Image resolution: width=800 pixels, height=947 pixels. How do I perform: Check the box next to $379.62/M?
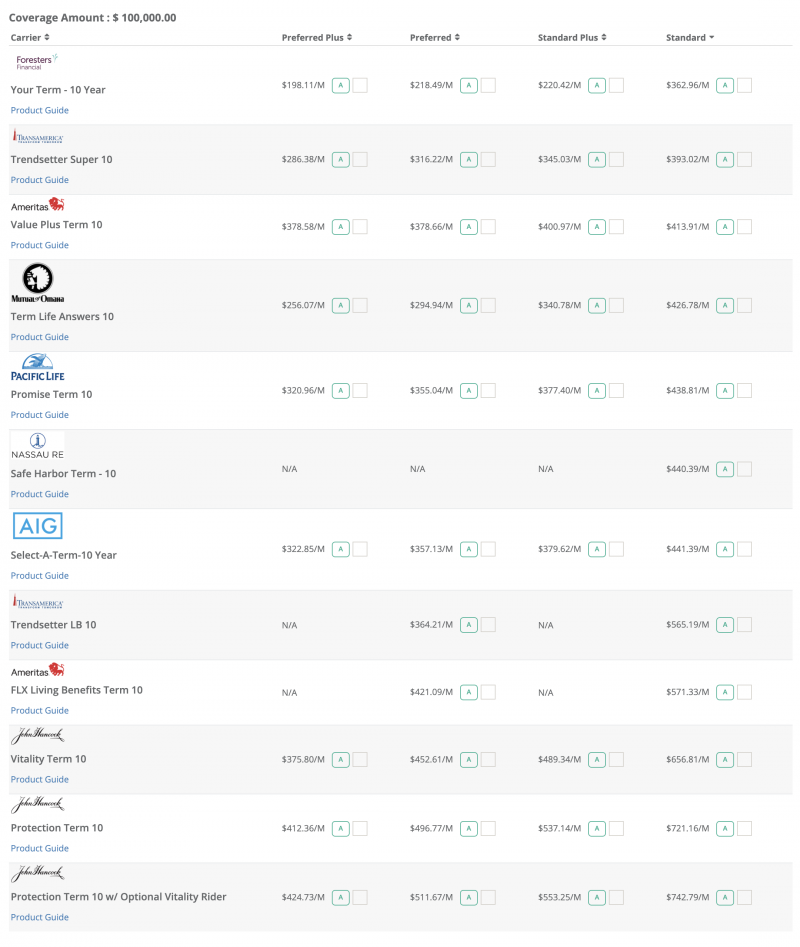[x=616, y=549]
